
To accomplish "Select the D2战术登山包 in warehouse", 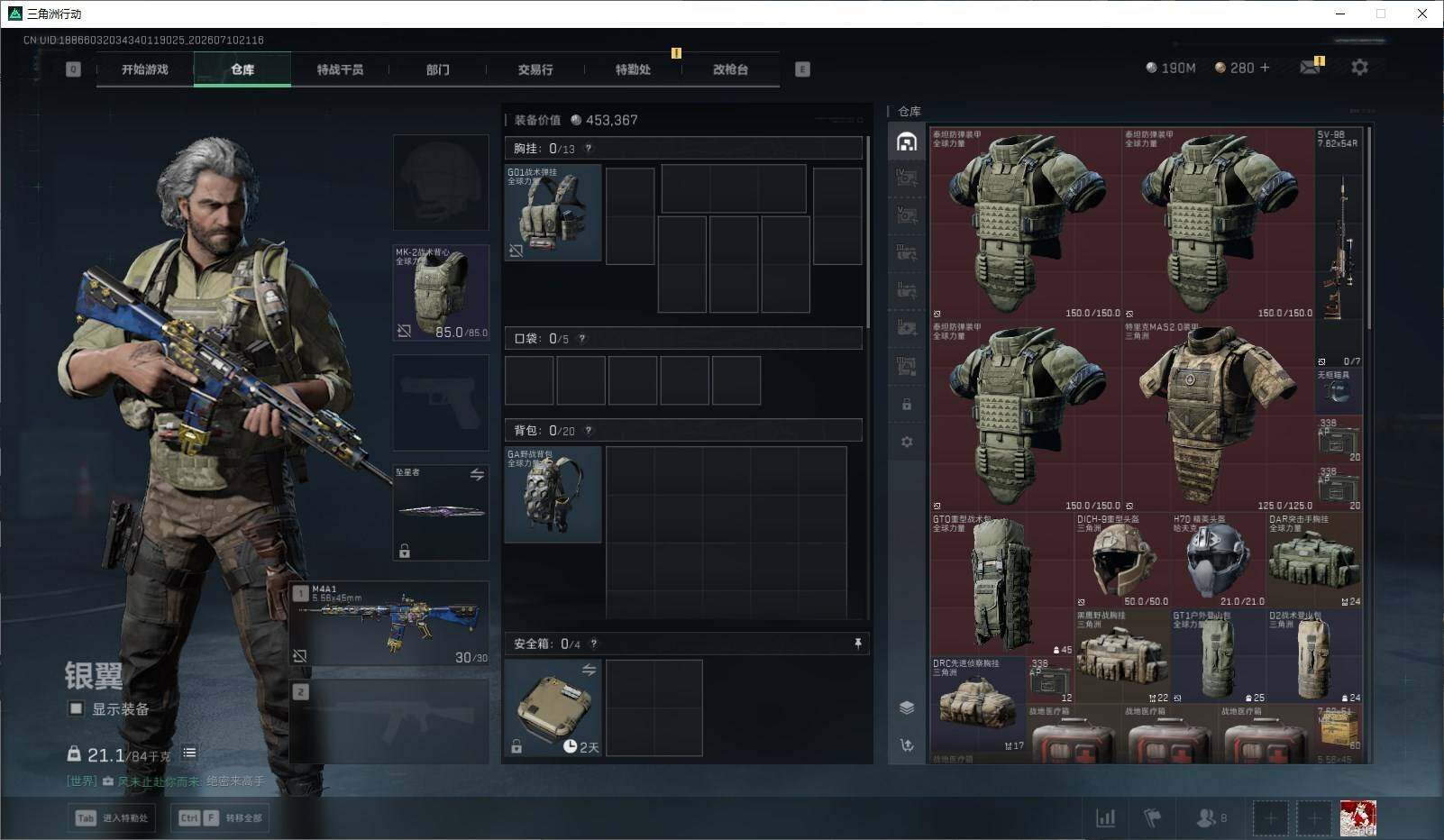I will coord(1314,657).
